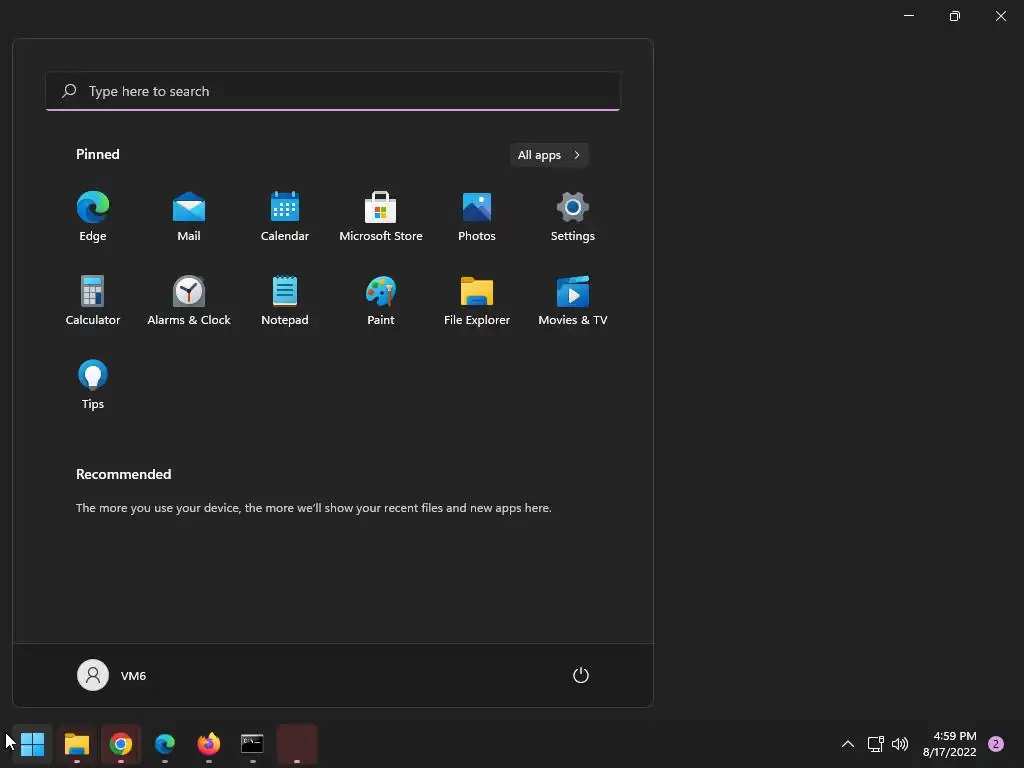Click the power button icon
This screenshot has width=1024, height=768.
coord(581,675)
